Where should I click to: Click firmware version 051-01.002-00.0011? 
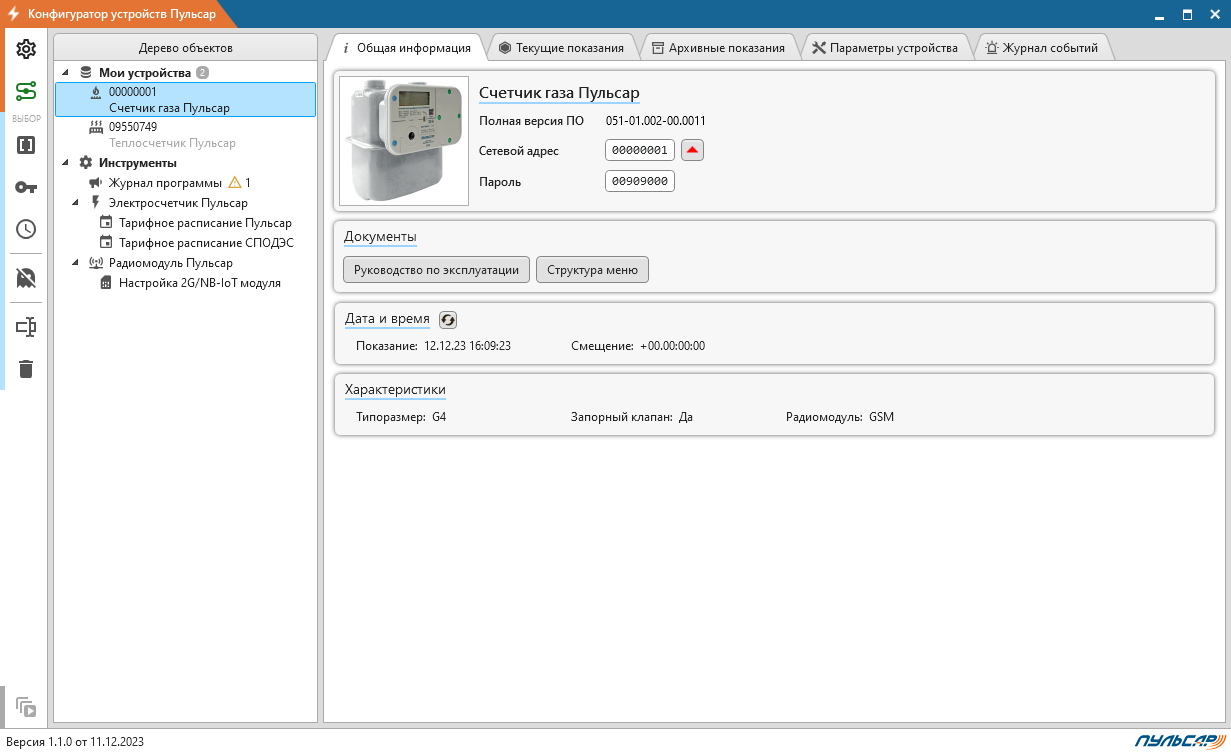[x=656, y=121]
